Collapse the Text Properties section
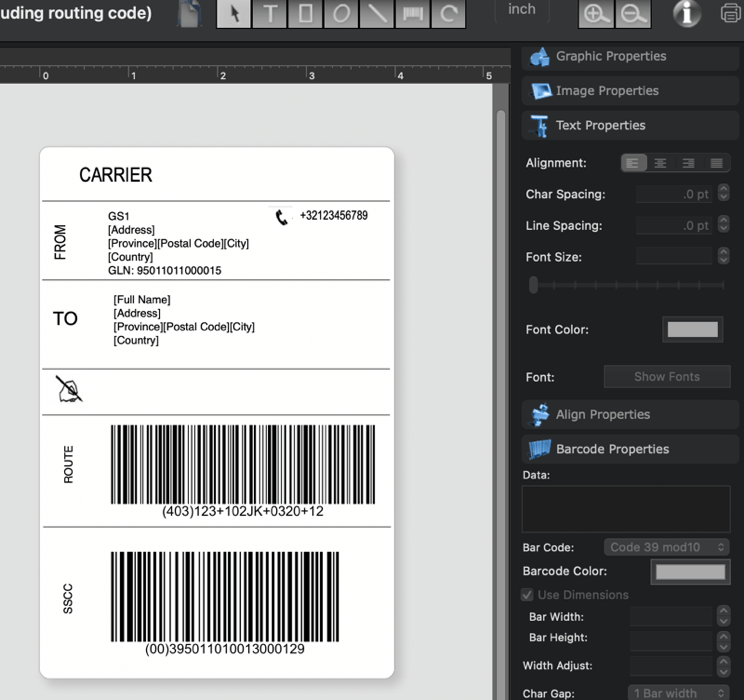The width and height of the screenshot is (744, 700). (x=630, y=125)
